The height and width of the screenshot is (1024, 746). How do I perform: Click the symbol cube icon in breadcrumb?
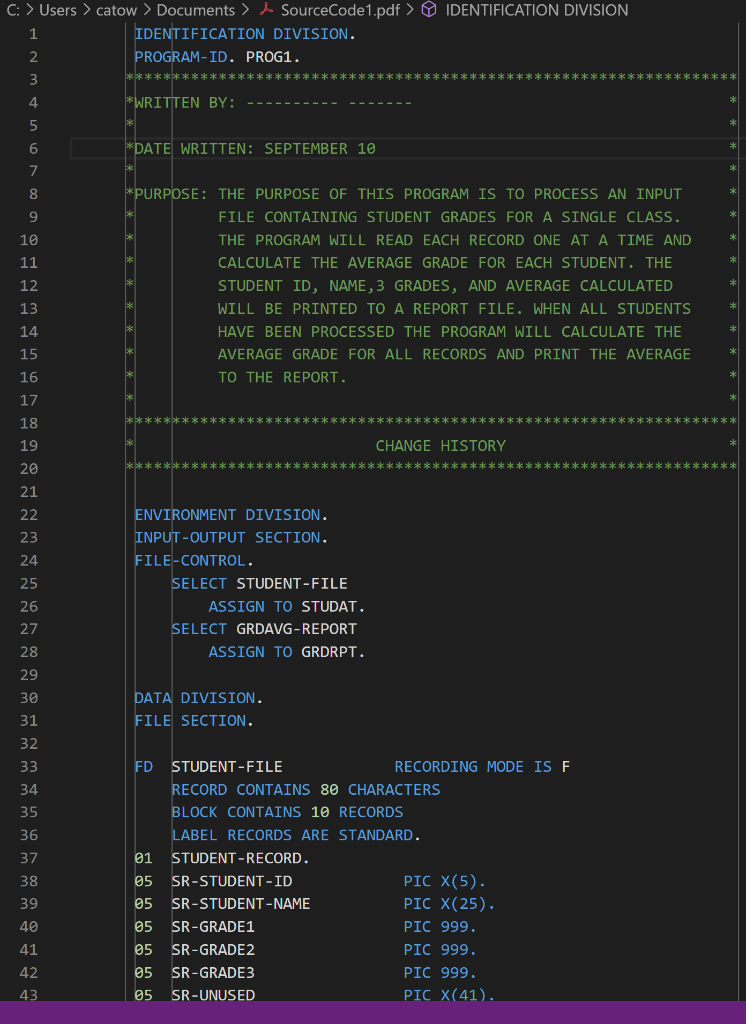point(429,9)
